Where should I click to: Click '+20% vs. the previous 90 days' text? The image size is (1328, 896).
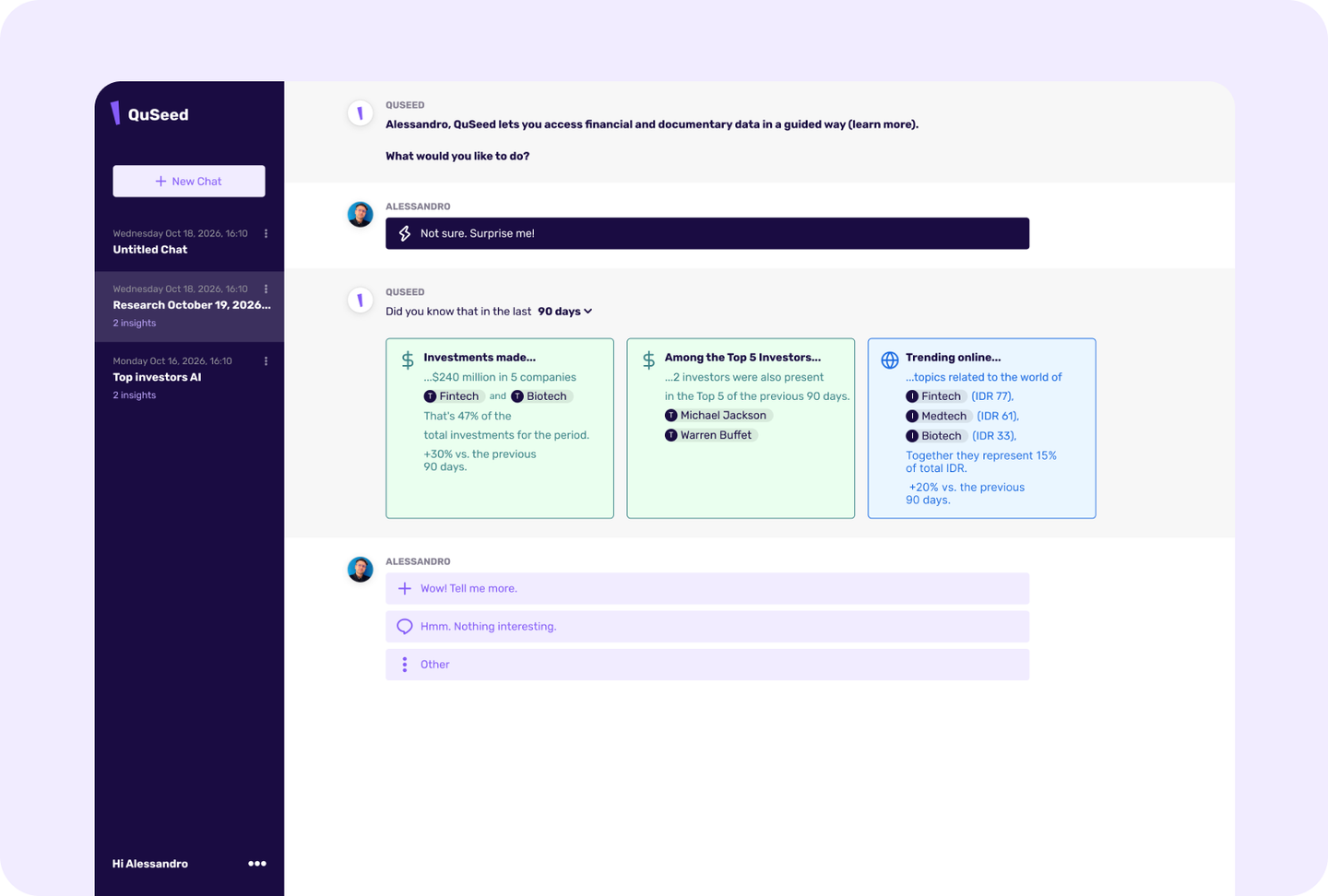[966, 493]
